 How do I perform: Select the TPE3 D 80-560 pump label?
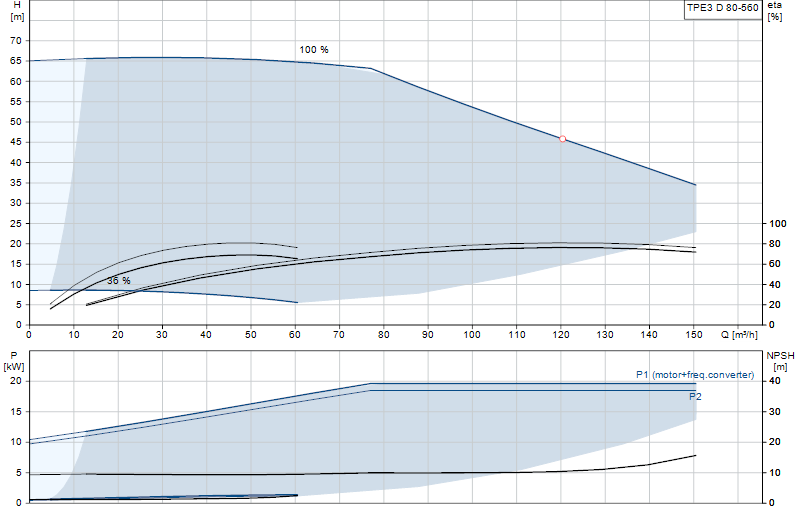pyautogui.click(x=722, y=8)
